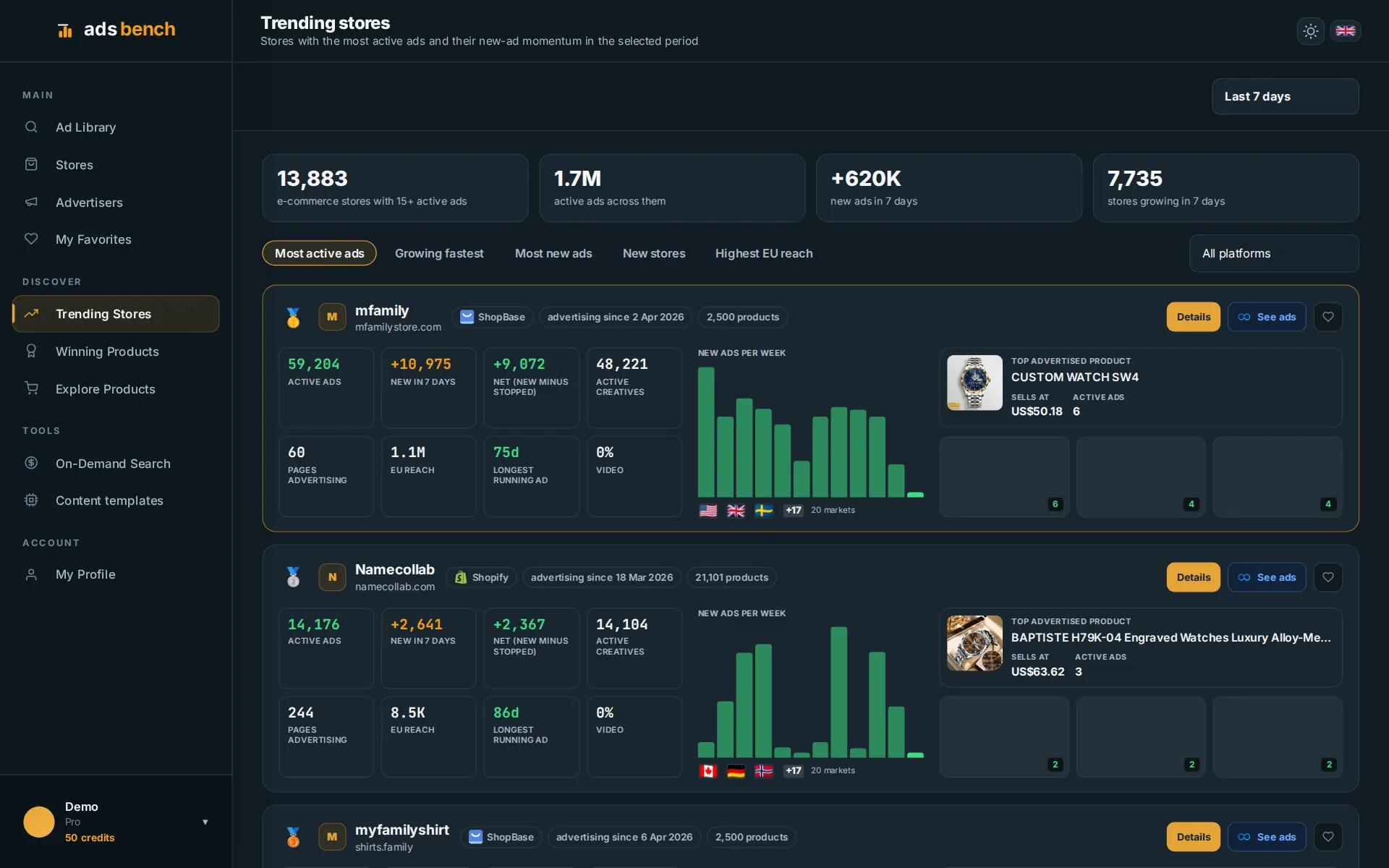This screenshot has width=1389, height=868.
Task: Expand the Demo account menu arrow
Action: click(x=205, y=822)
